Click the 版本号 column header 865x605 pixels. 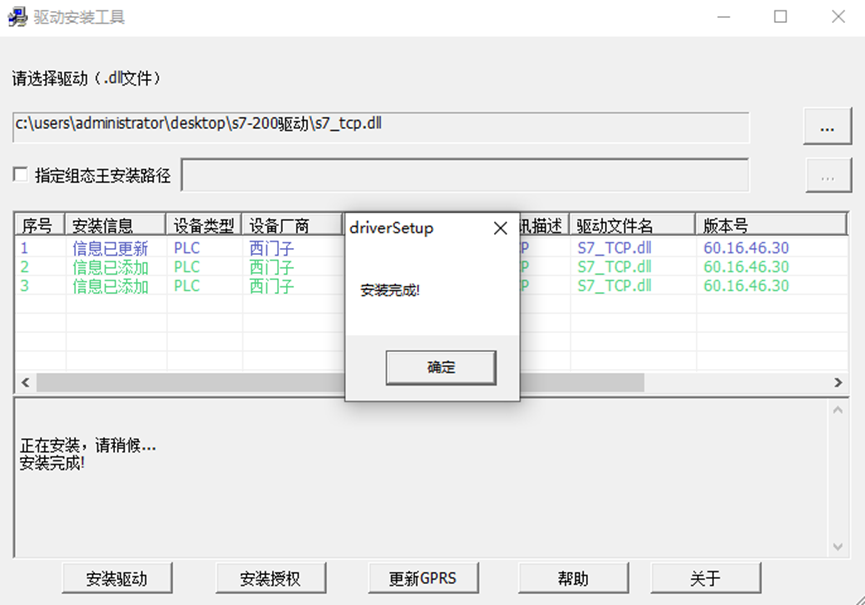(771, 225)
